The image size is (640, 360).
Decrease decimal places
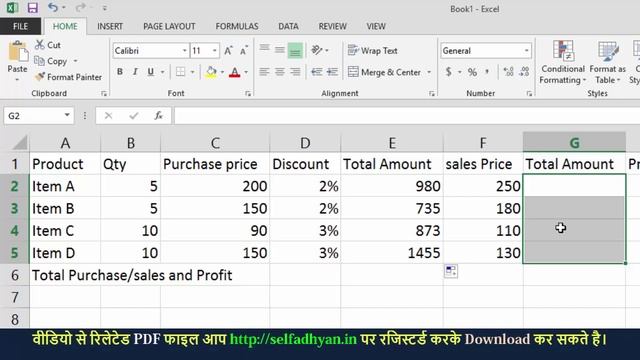(x=524, y=72)
